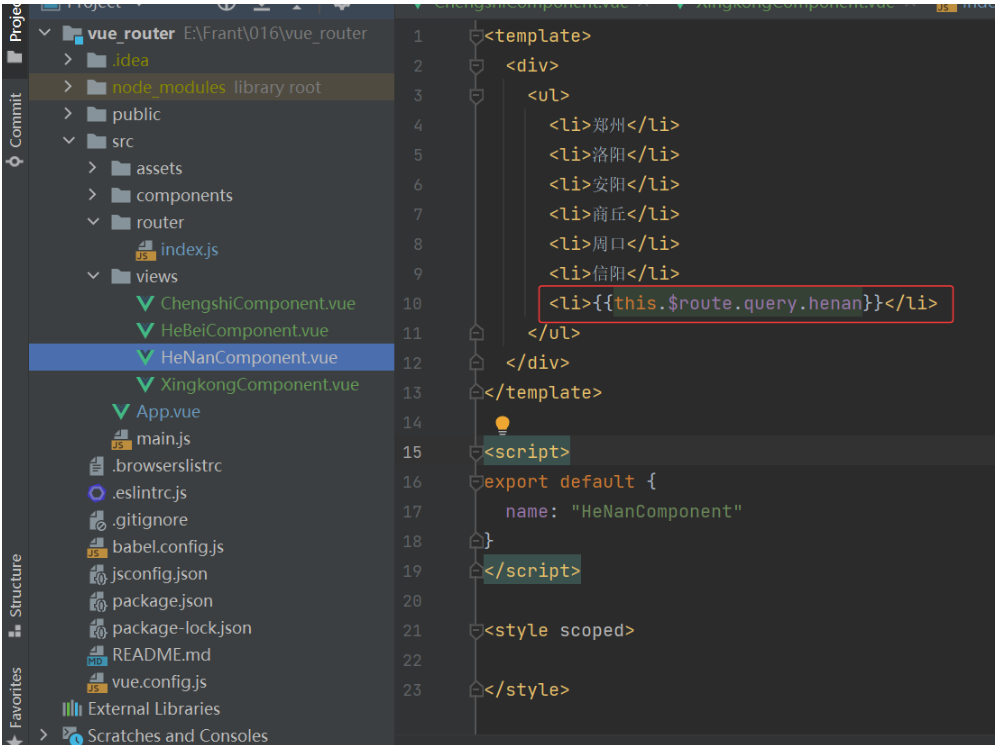995x745 pixels.
Task: Open .gitignore file
Action: [x=150, y=520]
